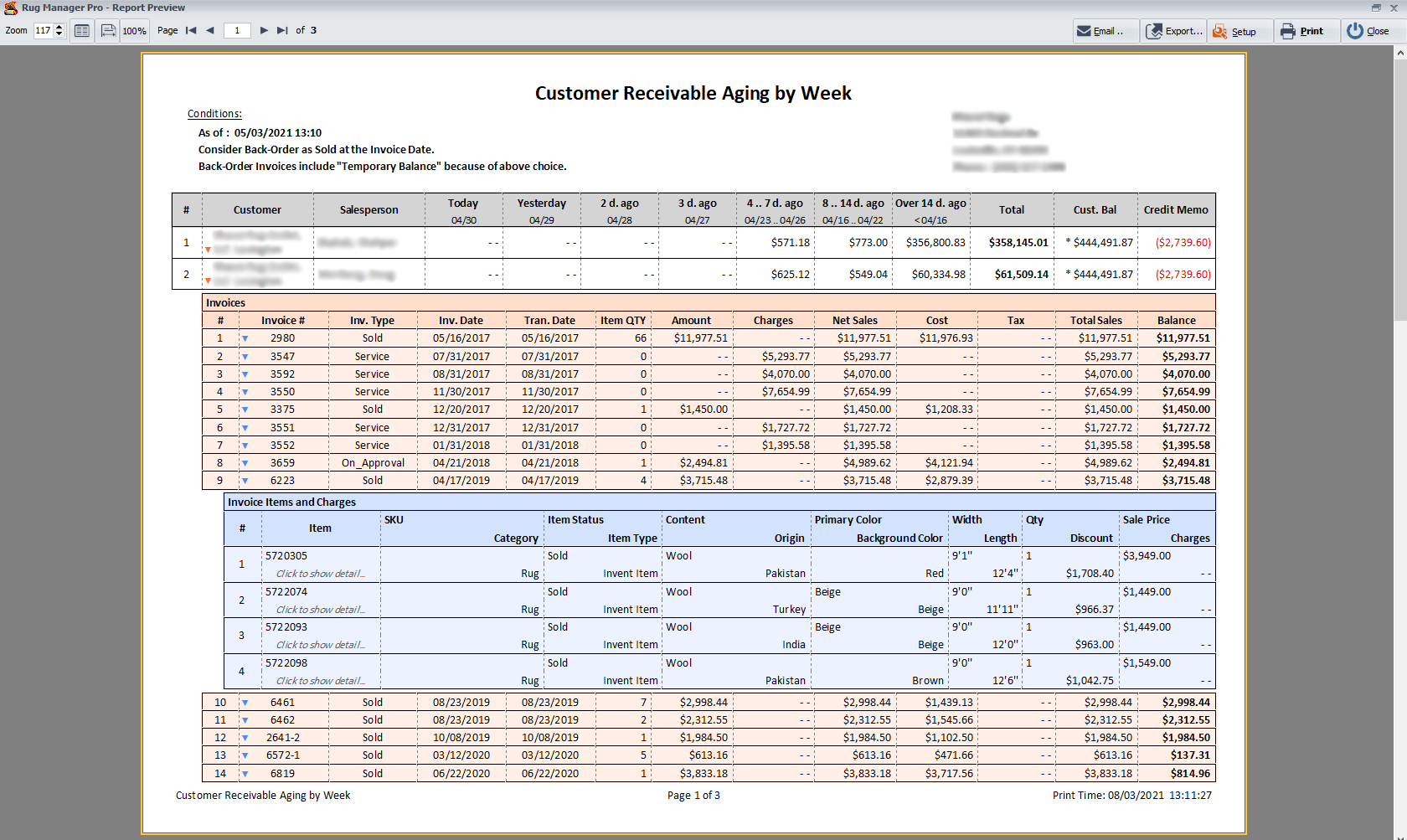The height and width of the screenshot is (840, 1407).
Task: Click the zoom value field showing 117
Action: click(43, 31)
